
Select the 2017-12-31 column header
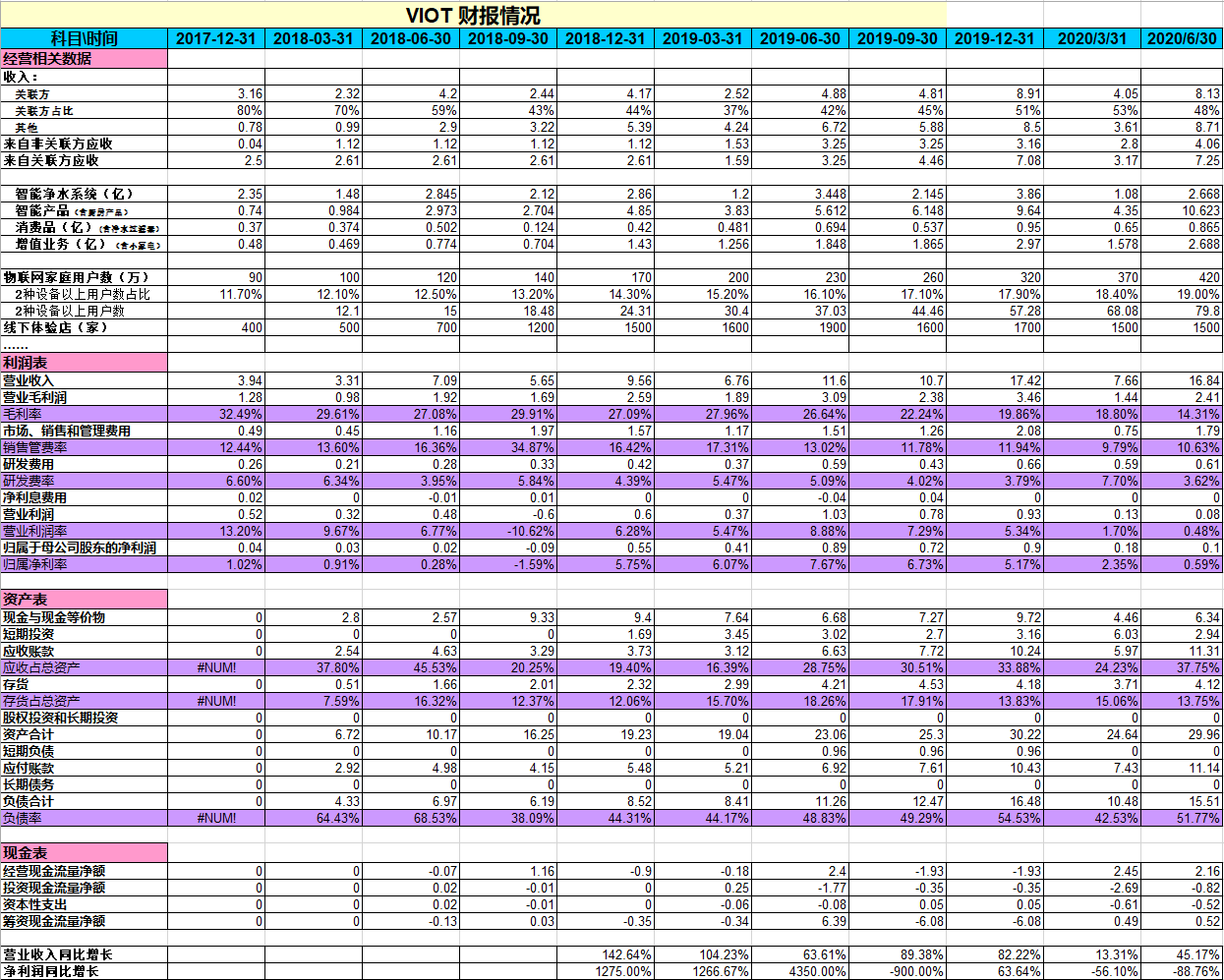[x=216, y=38]
